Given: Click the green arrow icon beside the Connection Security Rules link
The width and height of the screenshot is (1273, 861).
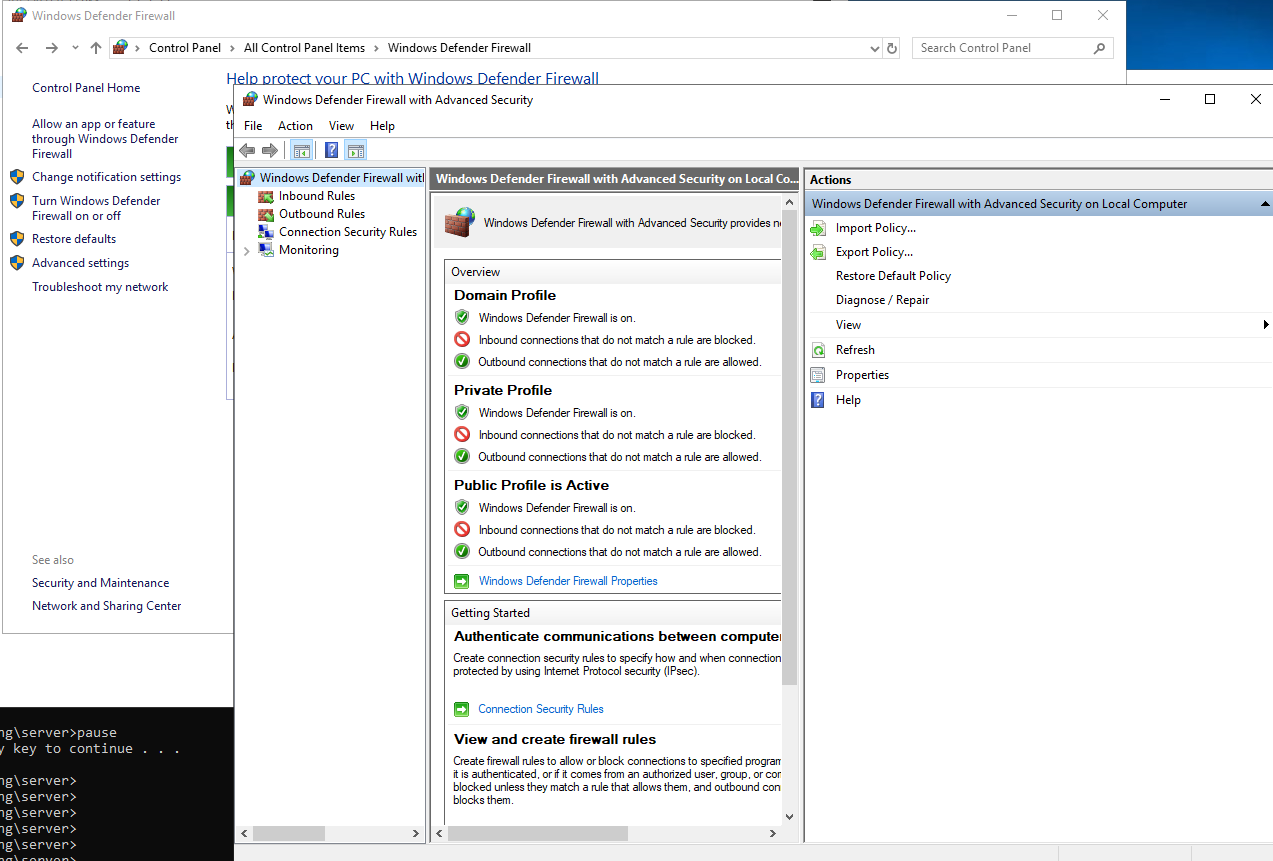Looking at the screenshot, I should pyautogui.click(x=461, y=709).
